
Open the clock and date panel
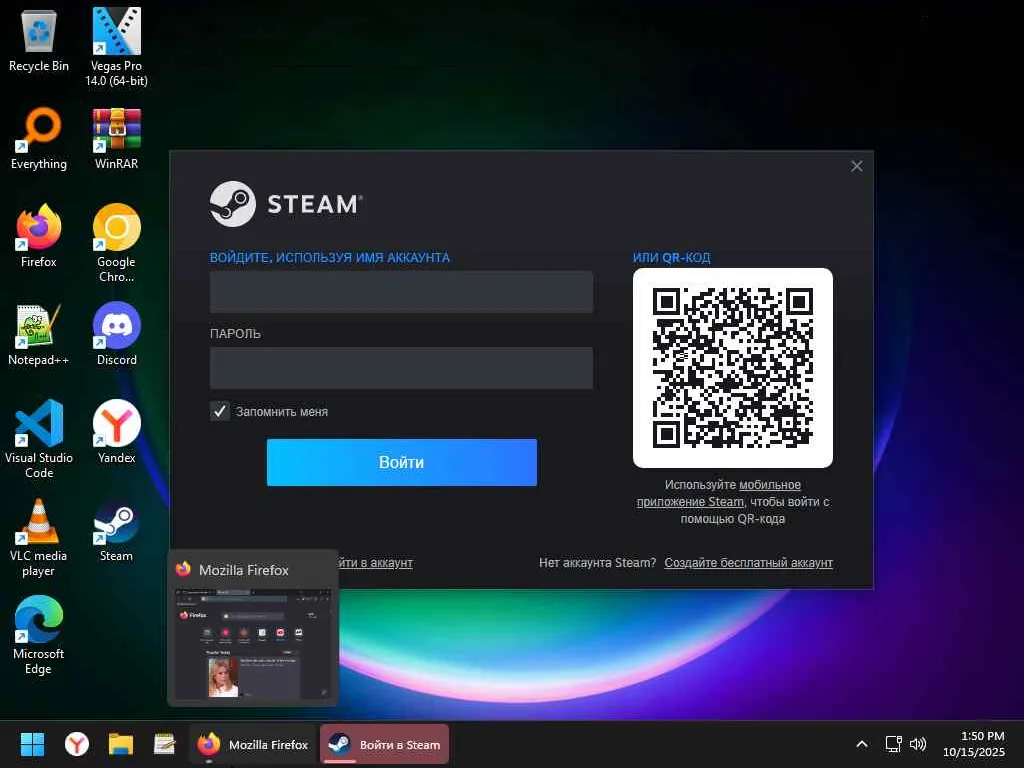tap(974, 744)
